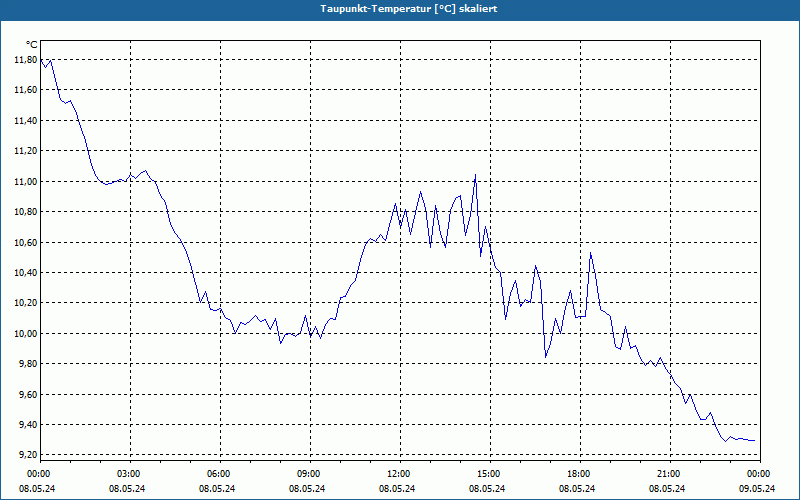The image size is (800, 500).
Task: Select the 9,60 y-axis value
Action: pyautogui.click(x=28, y=394)
